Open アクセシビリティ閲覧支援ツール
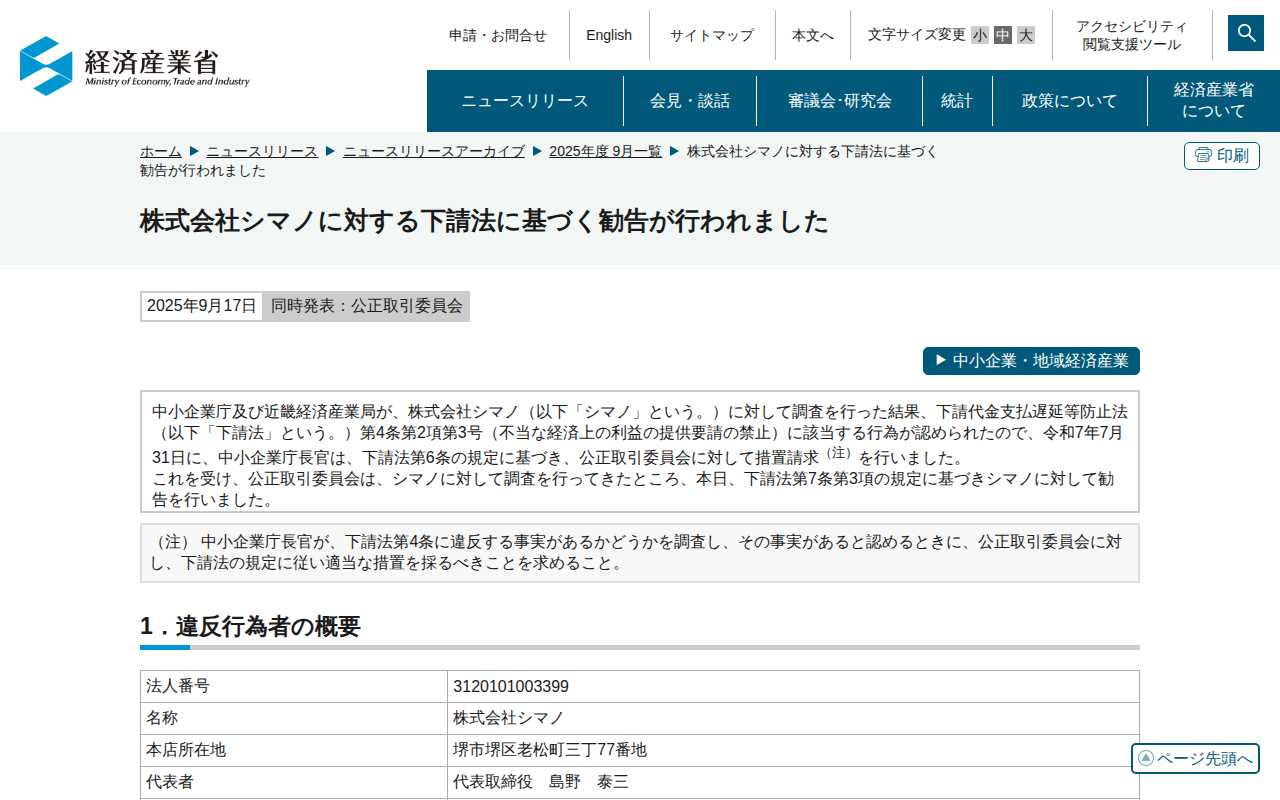Screen dimensions: 1280x800 click(x=1132, y=35)
